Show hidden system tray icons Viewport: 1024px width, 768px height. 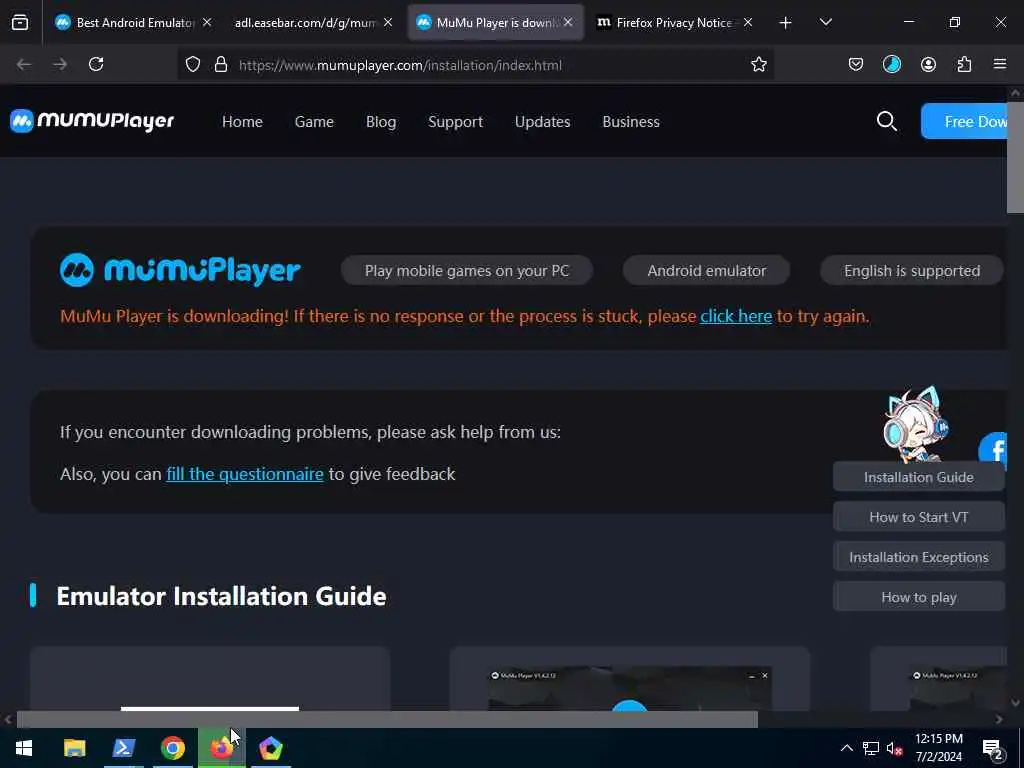(x=846, y=748)
